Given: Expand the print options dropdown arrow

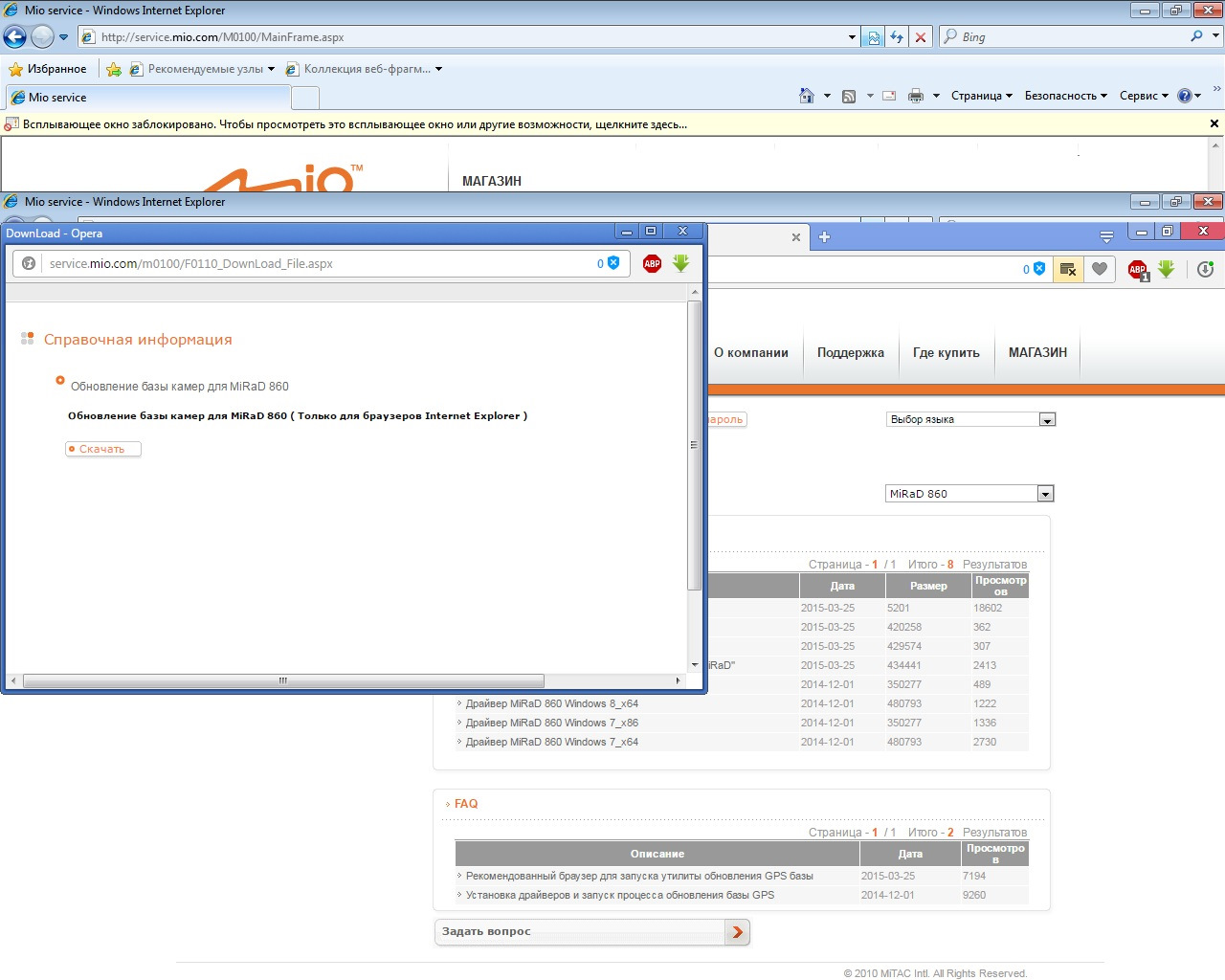Looking at the screenshot, I should (x=936, y=96).
